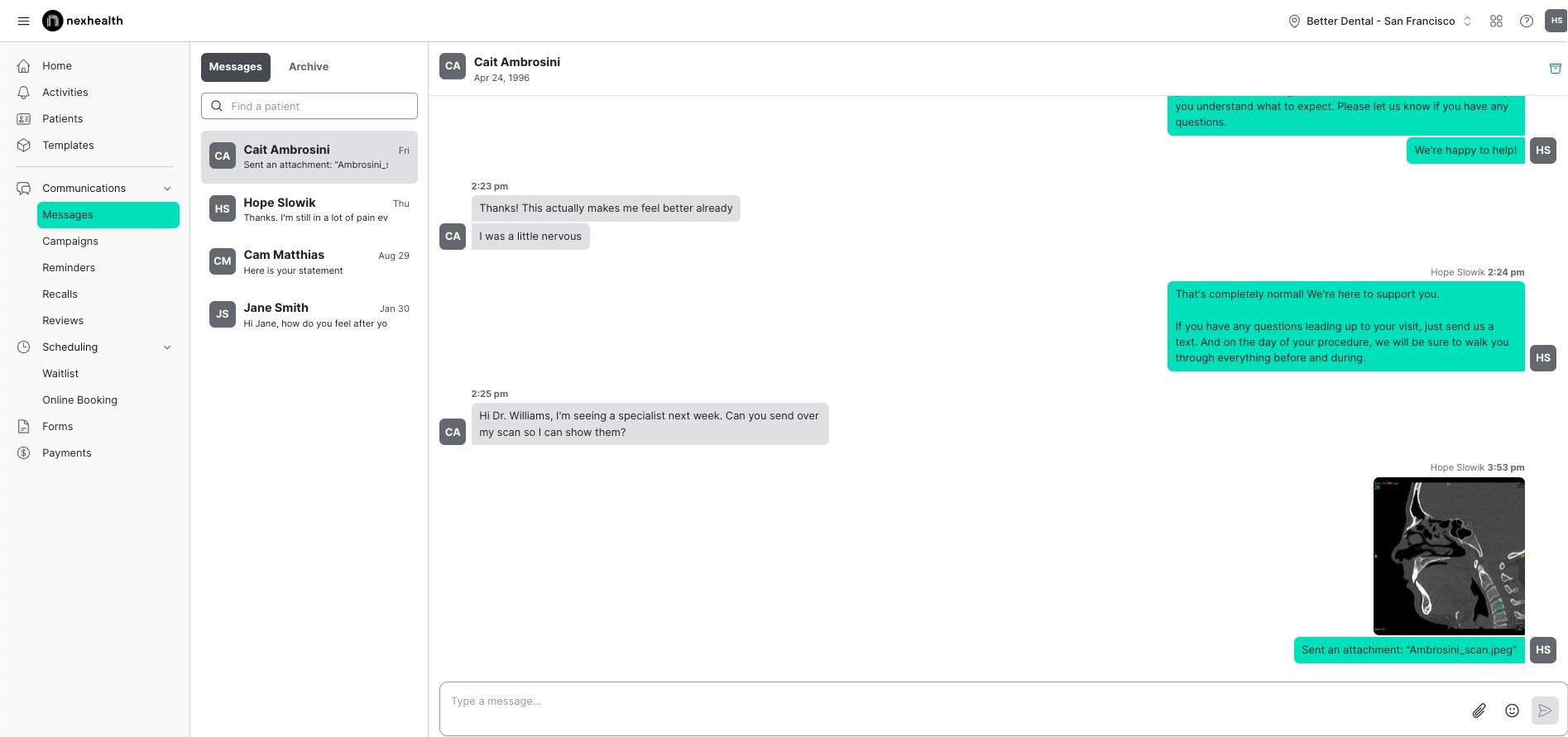Attach a file with the paperclip icon
Screen dimensions: 1568x737
click(x=1480, y=711)
